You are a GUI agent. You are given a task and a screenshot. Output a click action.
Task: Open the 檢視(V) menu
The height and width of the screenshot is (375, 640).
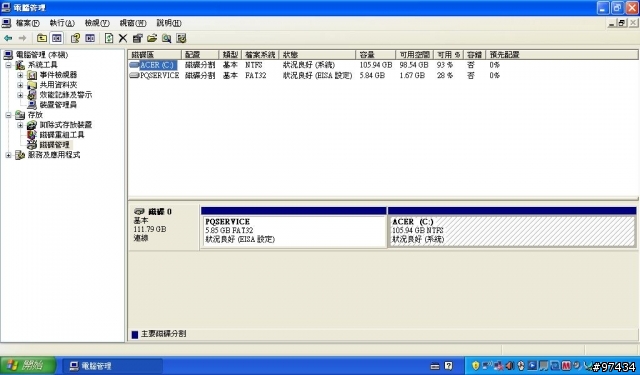point(97,23)
